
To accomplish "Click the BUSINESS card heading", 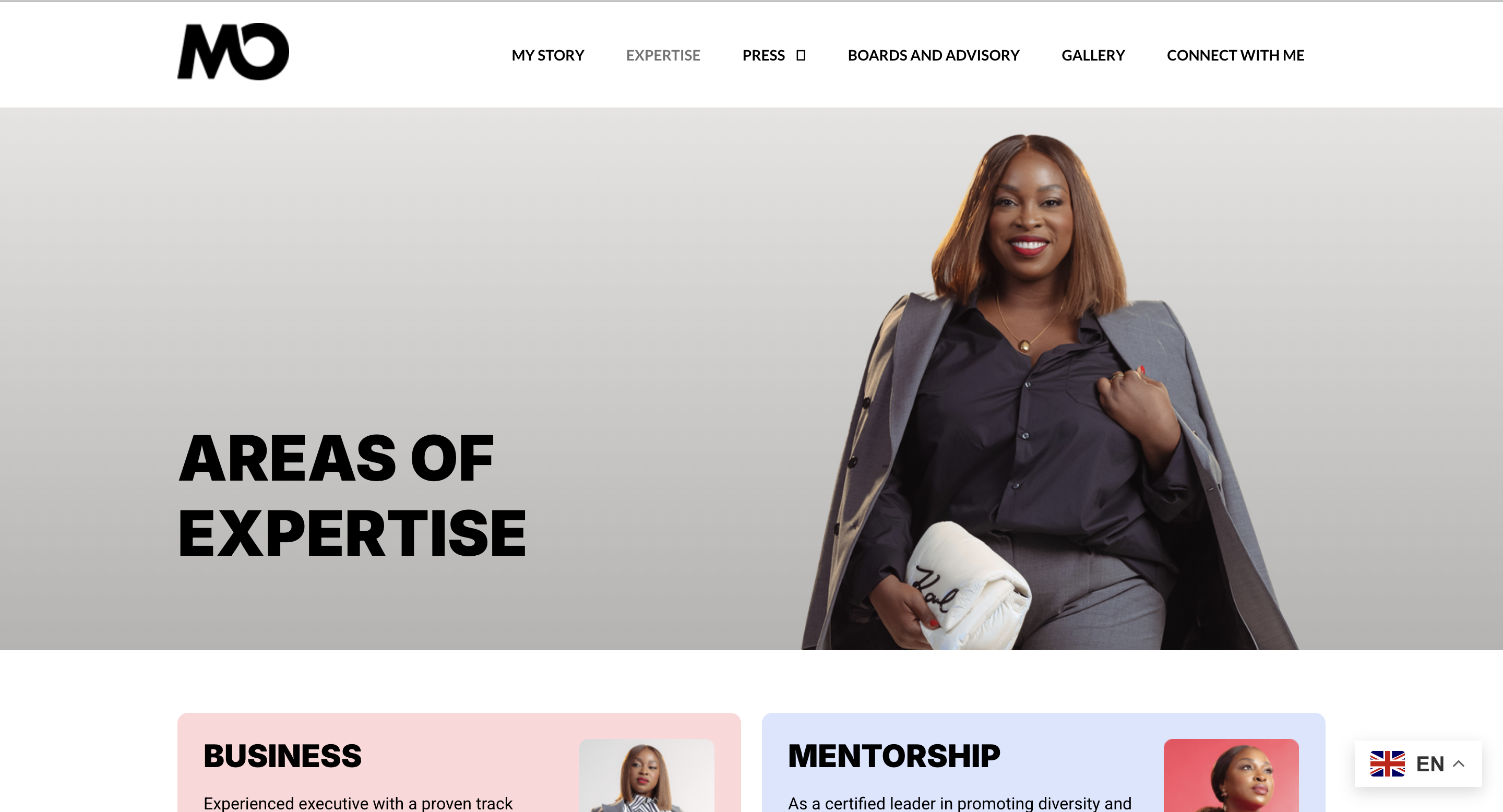I will (x=282, y=756).
